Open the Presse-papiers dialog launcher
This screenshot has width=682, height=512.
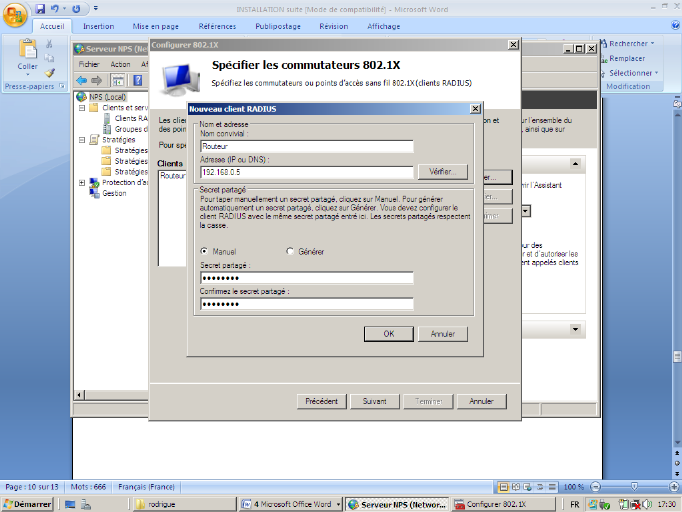tap(62, 86)
